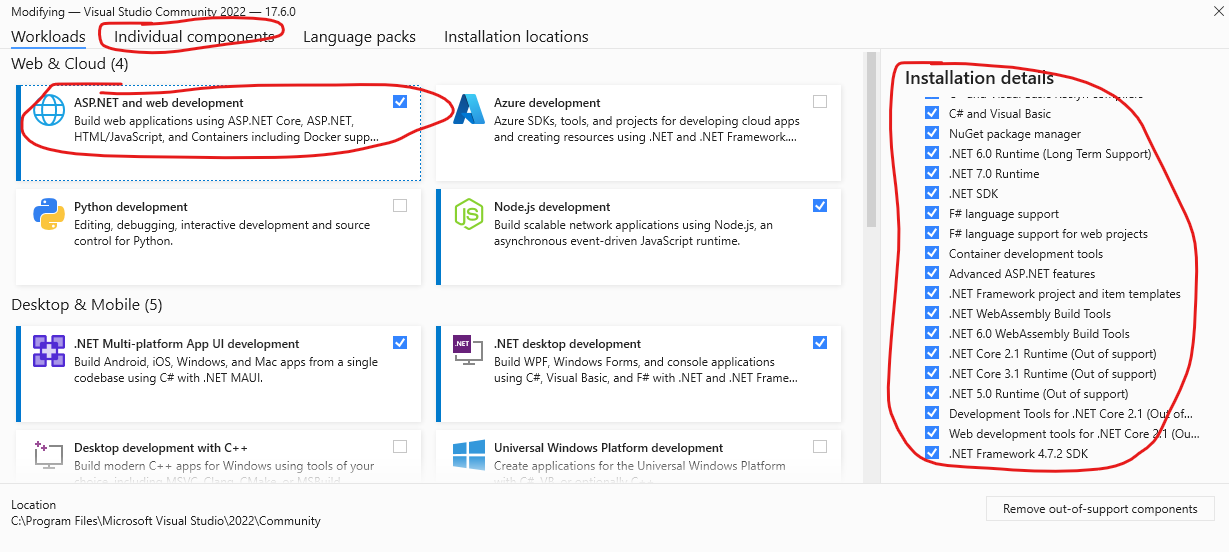Uncheck the .NET 7.0 Runtime component

[x=932, y=173]
